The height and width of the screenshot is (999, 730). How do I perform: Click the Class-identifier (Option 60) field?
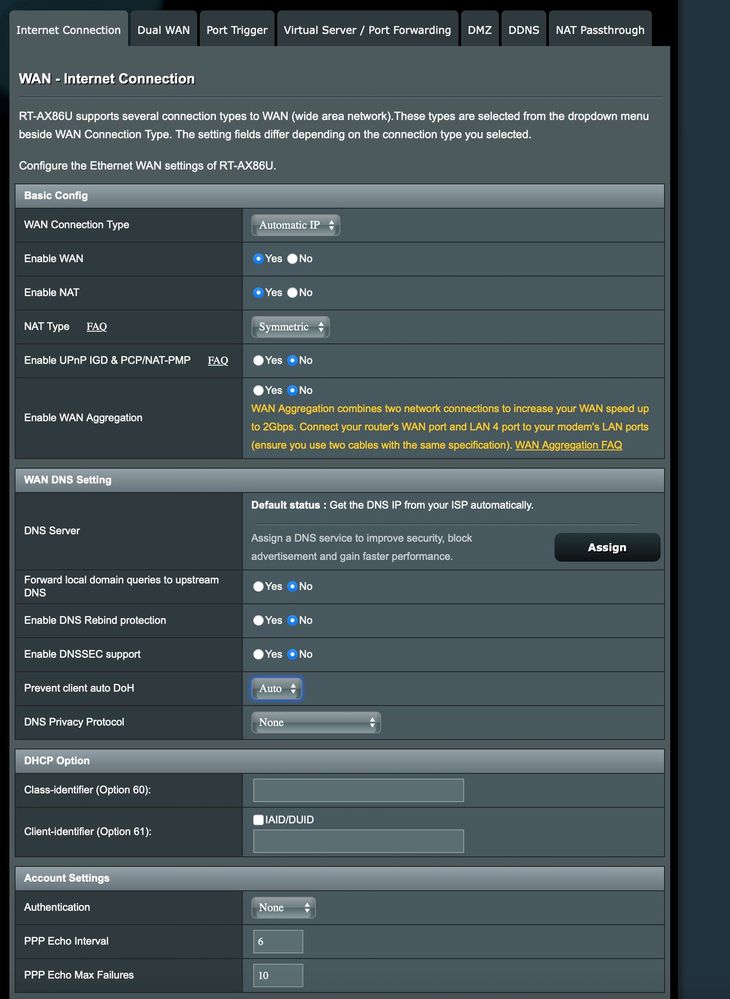358,790
